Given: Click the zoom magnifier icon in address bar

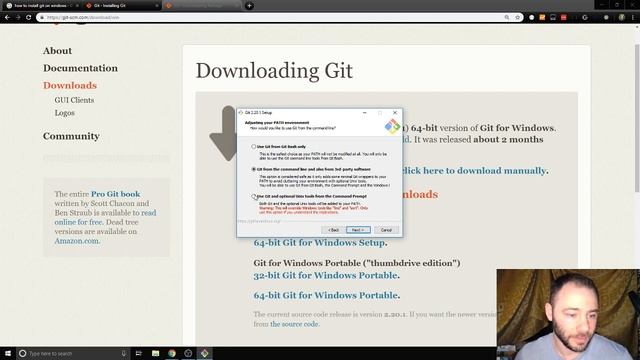Looking at the screenshot, I should click(x=507, y=18).
